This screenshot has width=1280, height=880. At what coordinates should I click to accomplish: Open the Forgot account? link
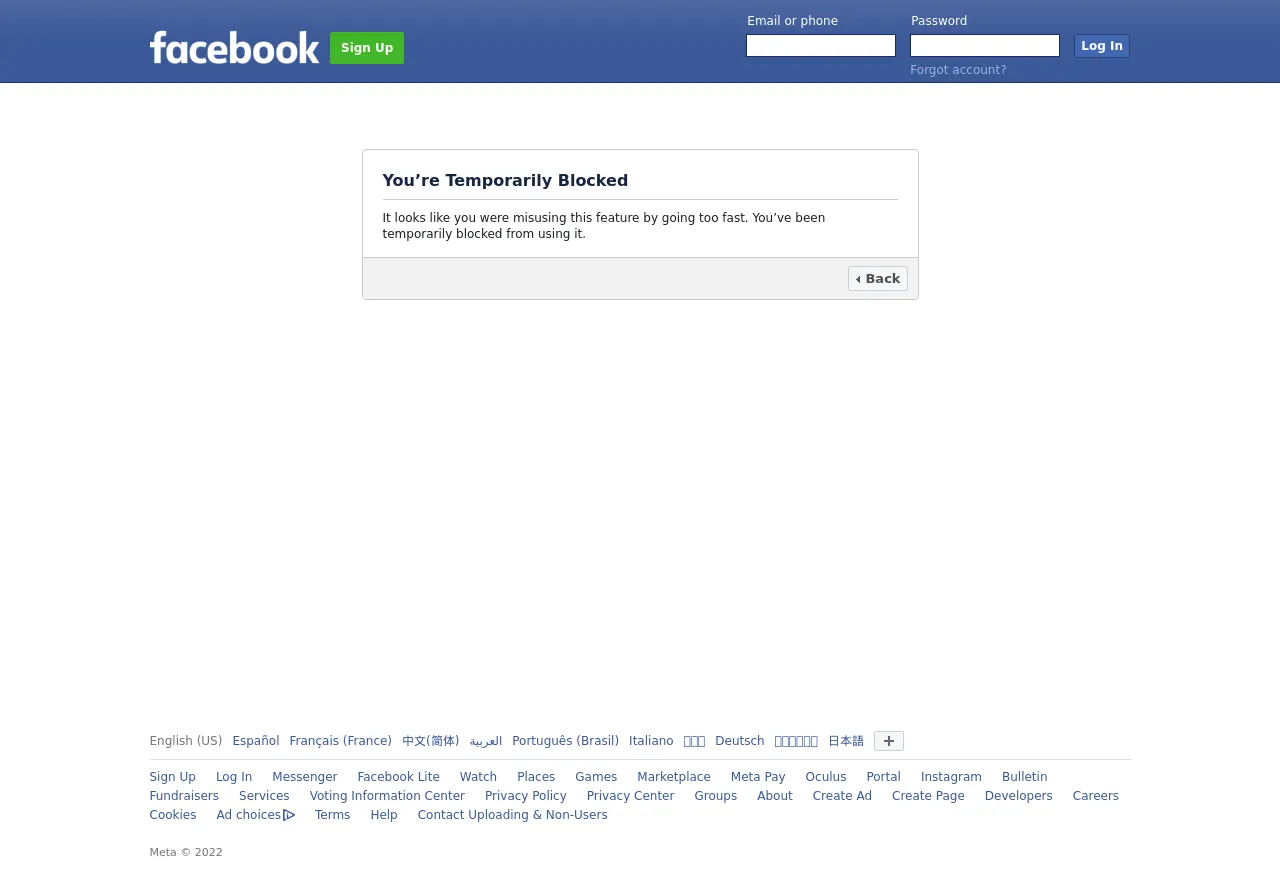[x=958, y=70]
